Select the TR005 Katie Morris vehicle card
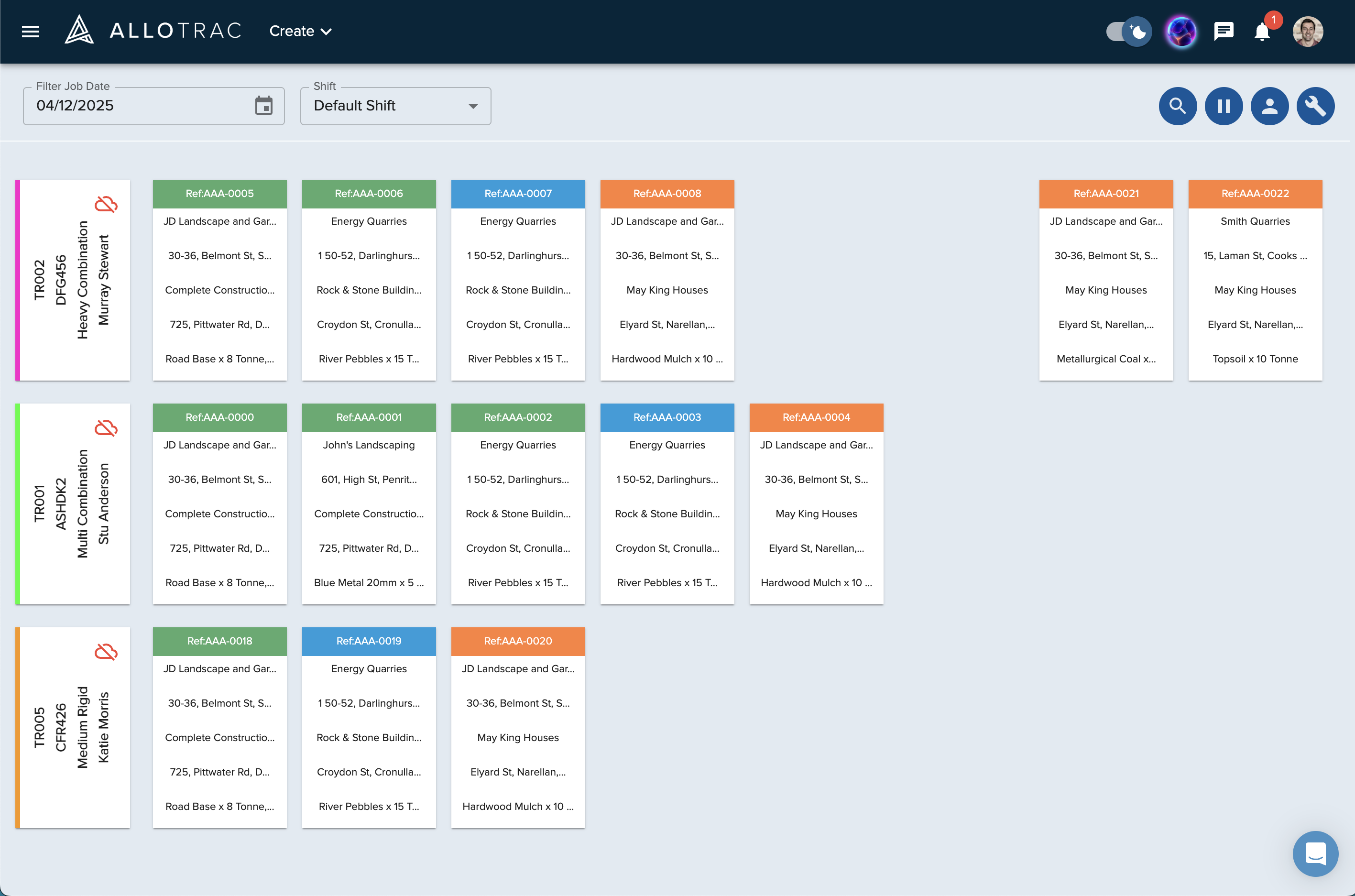This screenshot has width=1355, height=896. point(73,727)
